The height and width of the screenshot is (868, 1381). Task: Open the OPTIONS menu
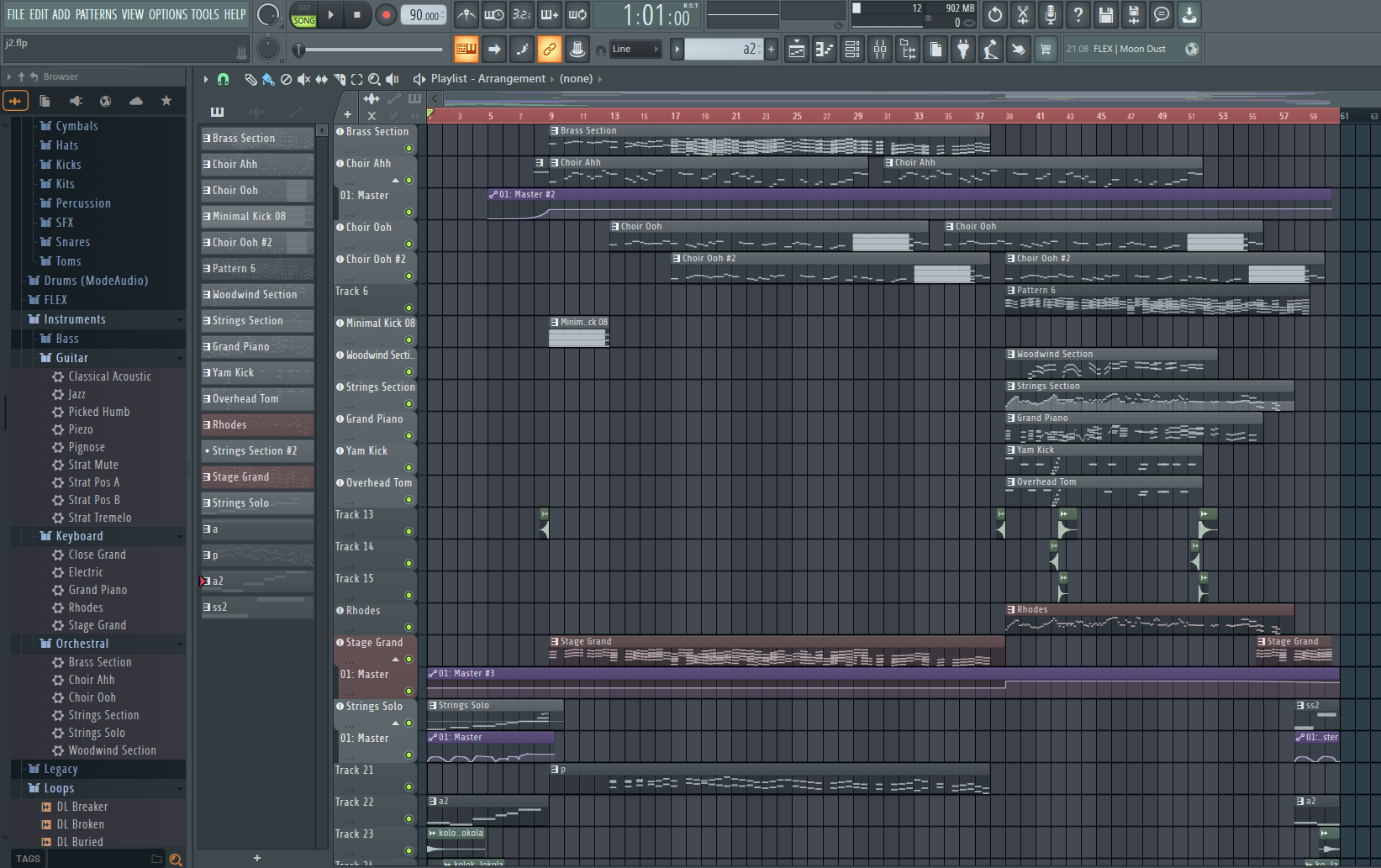(168, 14)
